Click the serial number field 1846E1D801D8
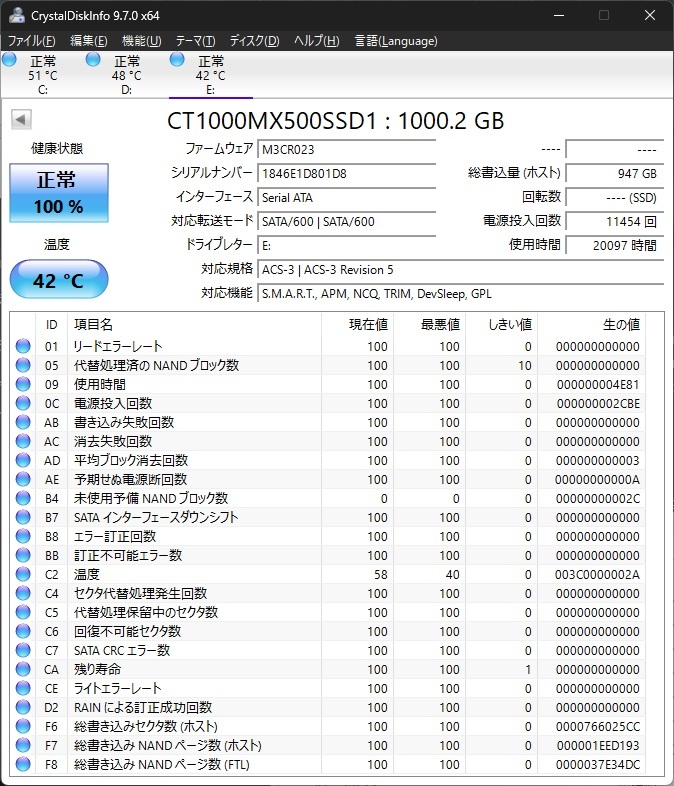 coord(347,173)
